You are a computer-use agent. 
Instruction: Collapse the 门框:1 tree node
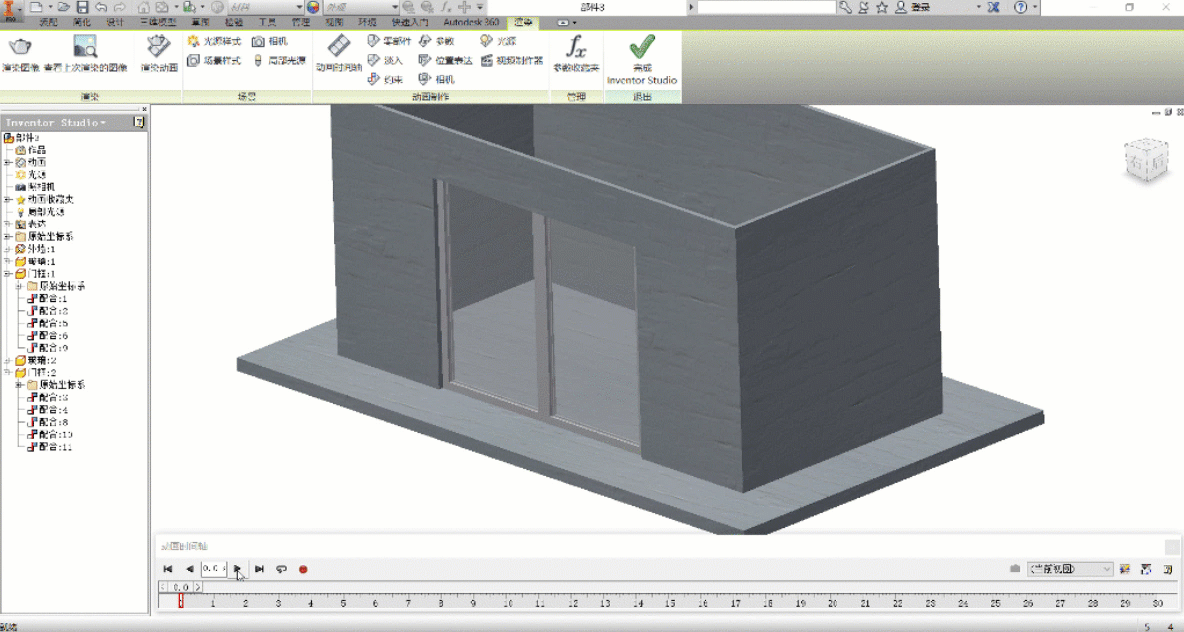[8, 274]
